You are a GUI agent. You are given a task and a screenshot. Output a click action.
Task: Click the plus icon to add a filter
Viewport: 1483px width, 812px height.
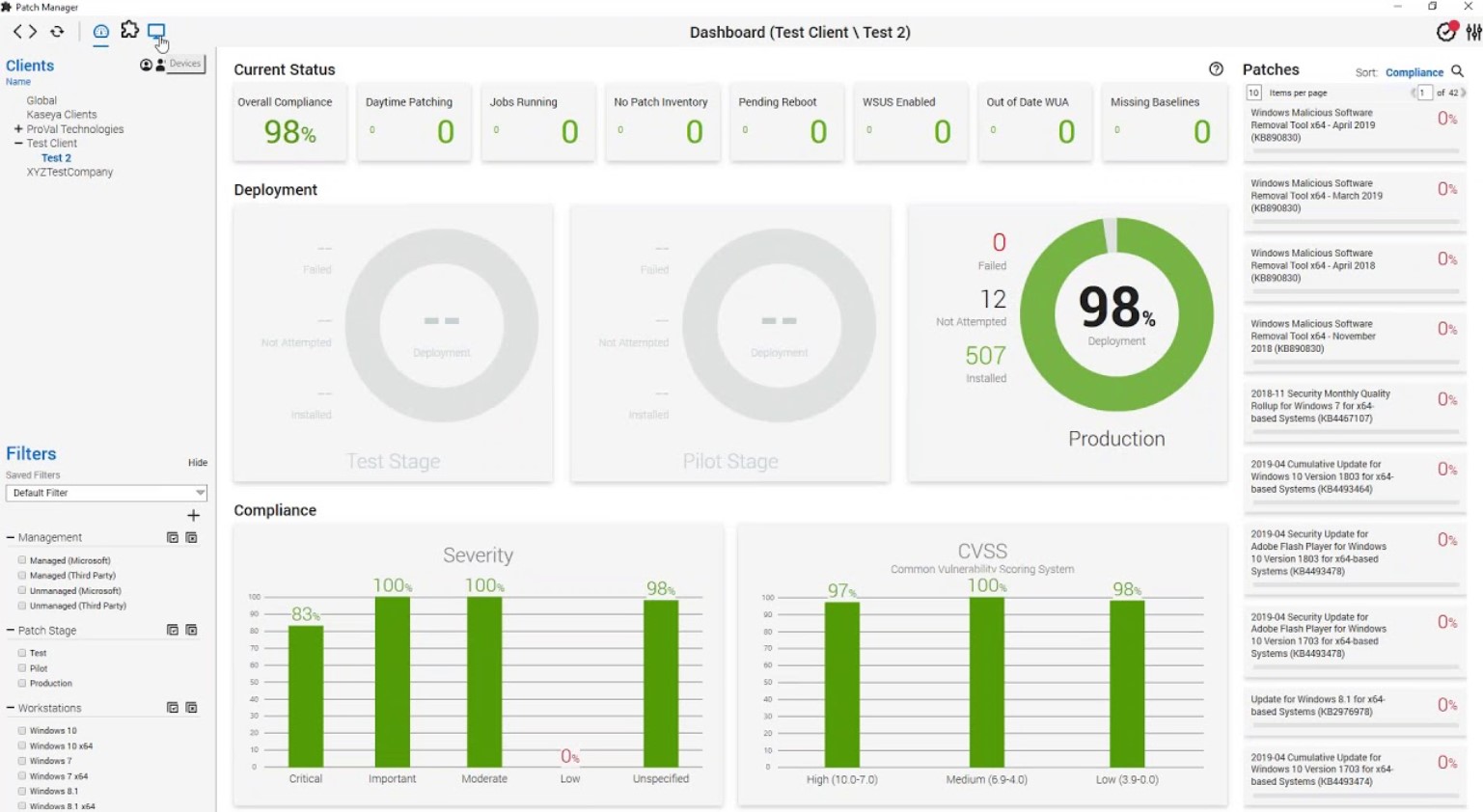(x=193, y=516)
